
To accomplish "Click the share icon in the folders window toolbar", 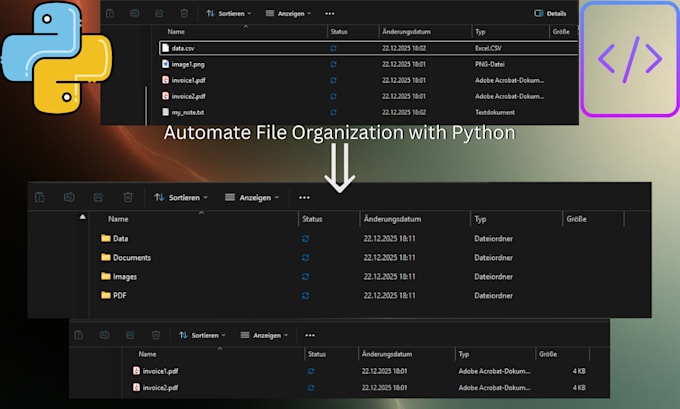I will pos(98,197).
